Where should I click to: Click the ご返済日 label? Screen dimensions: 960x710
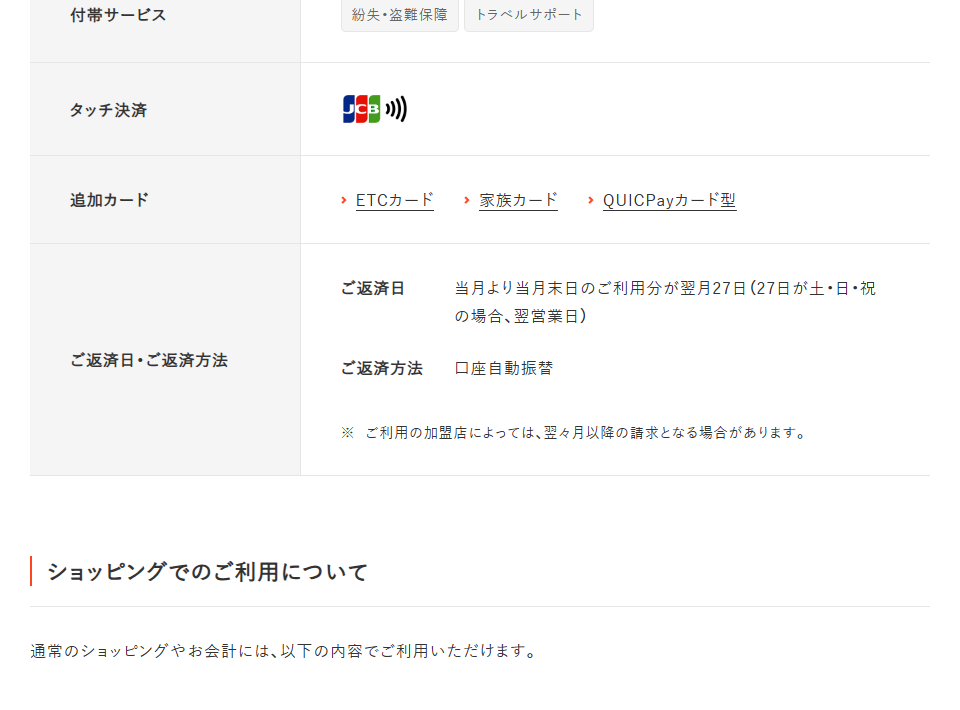pos(373,288)
